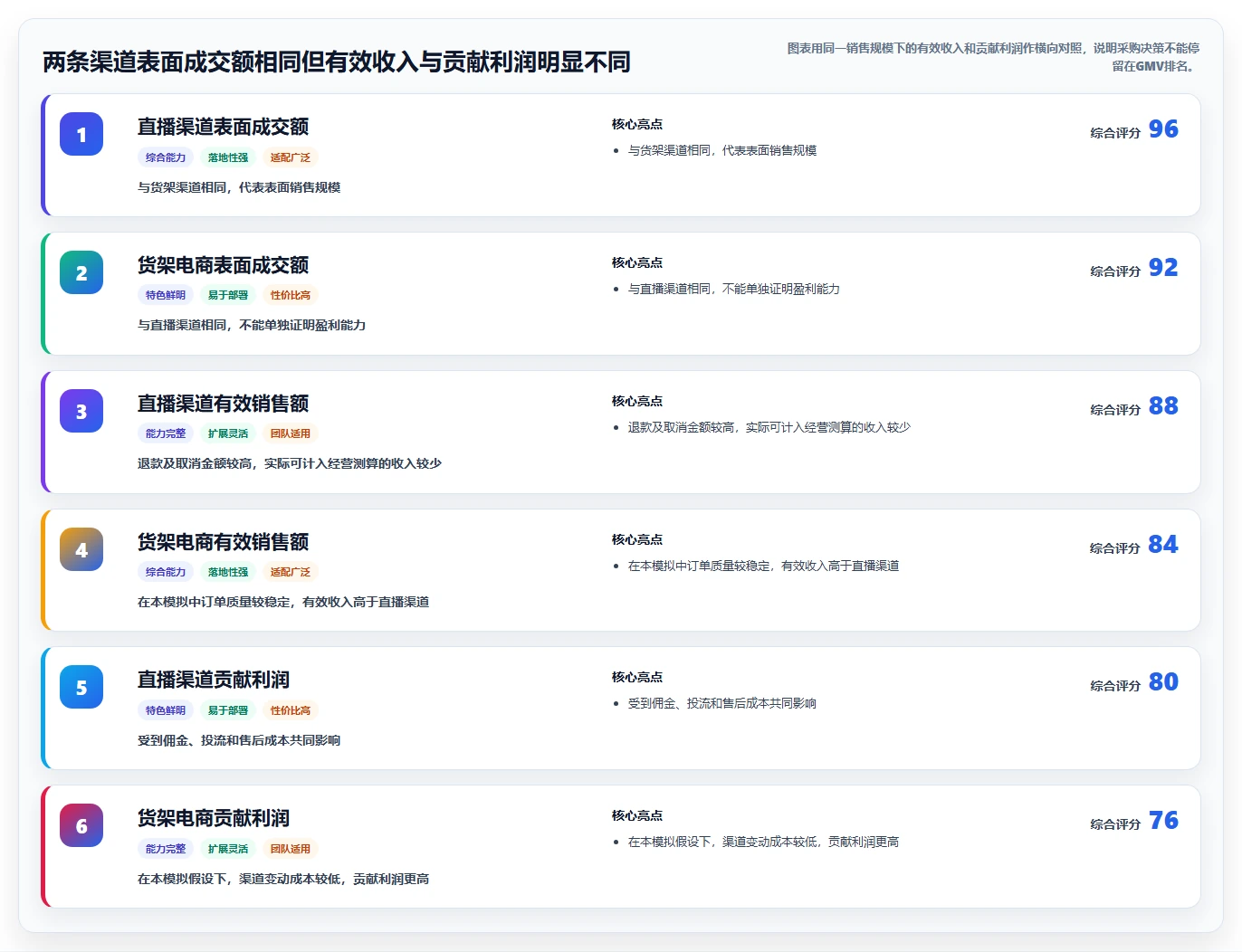Click 核心亮点 heading in 货架电商表面成交额 card
Image resolution: width=1242 pixels, height=952 pixels.
(637, 262)
